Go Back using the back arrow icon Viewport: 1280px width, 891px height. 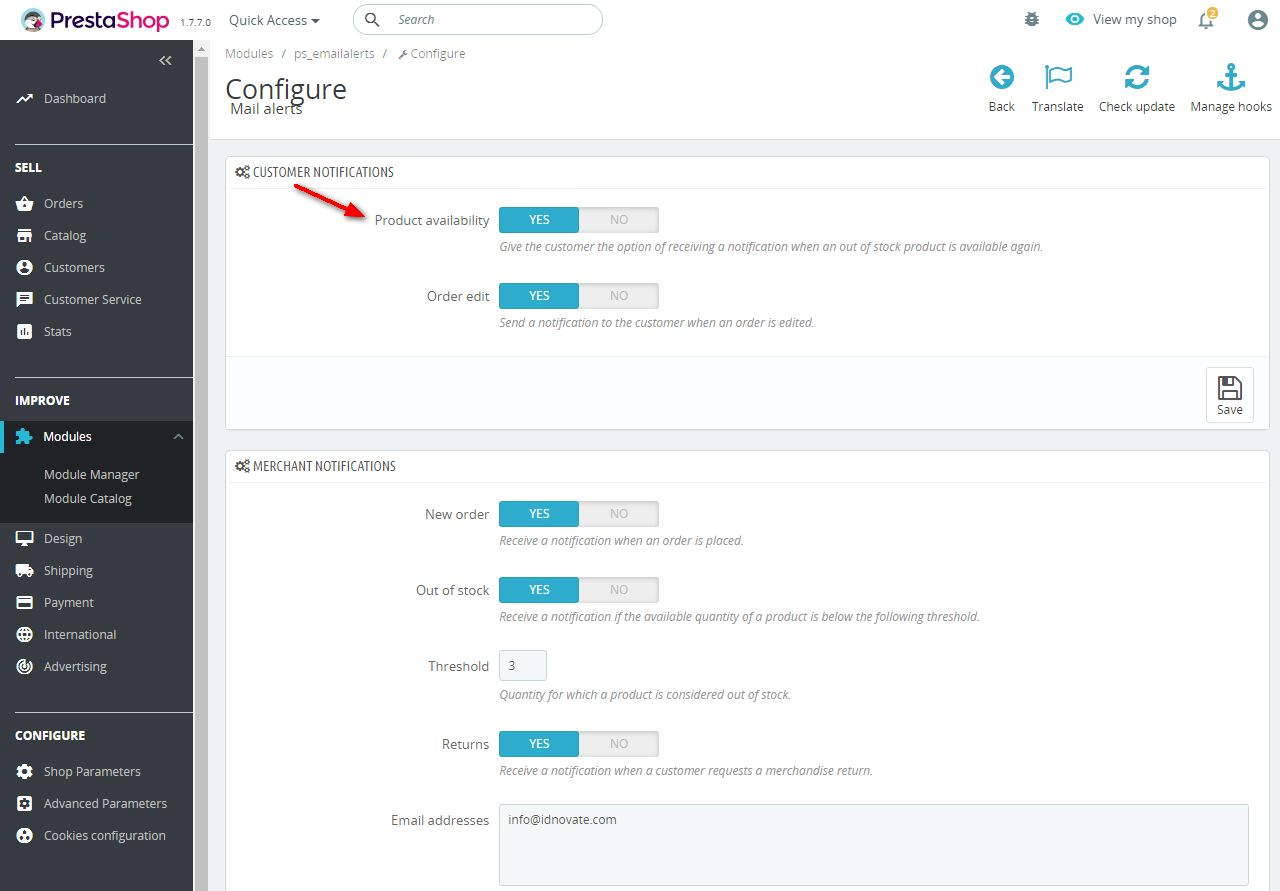[x=1001, y=86]
